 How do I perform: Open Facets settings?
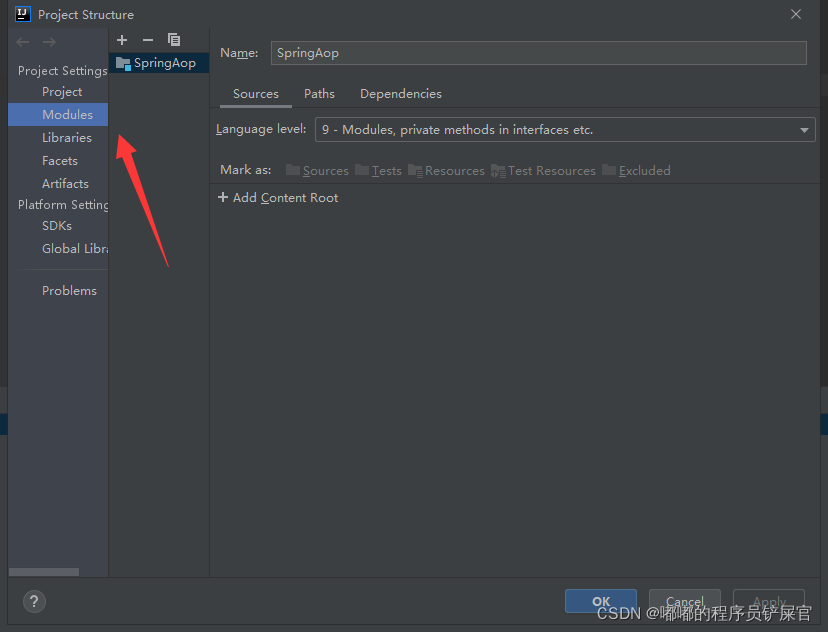pos(60,161)
